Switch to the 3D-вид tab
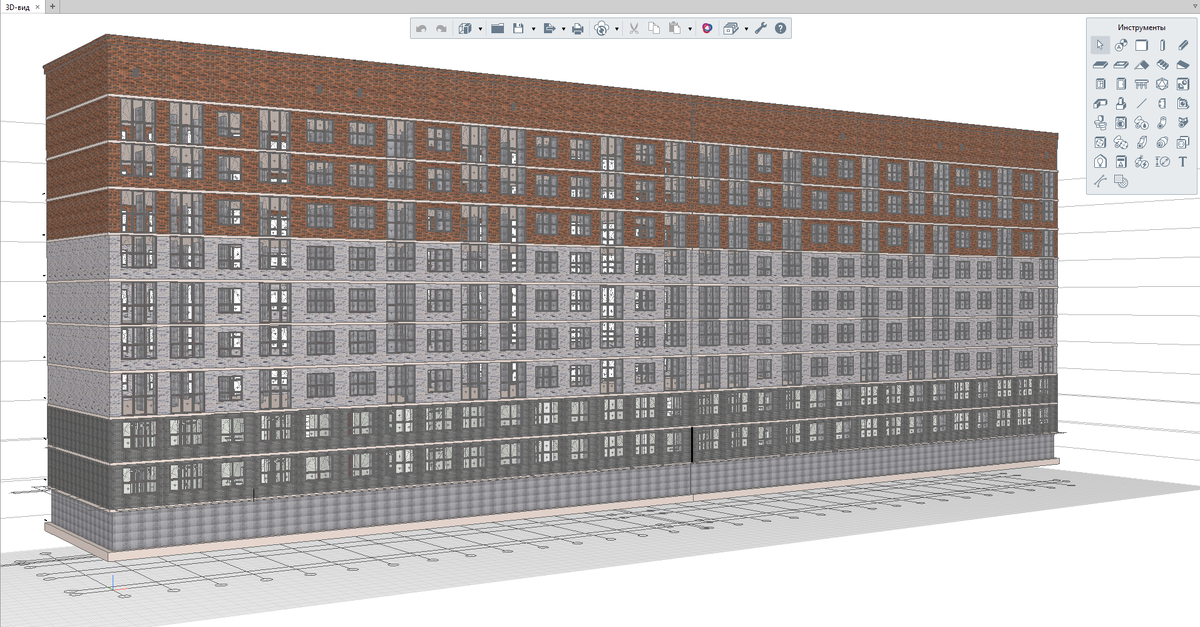The height and width of the screenshot is (627, 1200). pos(17,6)
